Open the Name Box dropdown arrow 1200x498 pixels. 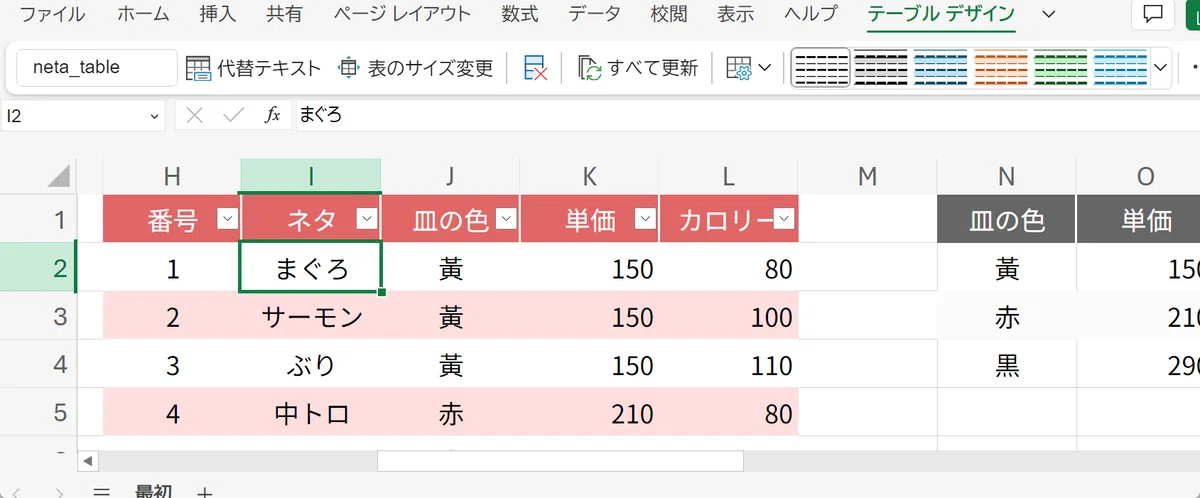pos(155,116)
